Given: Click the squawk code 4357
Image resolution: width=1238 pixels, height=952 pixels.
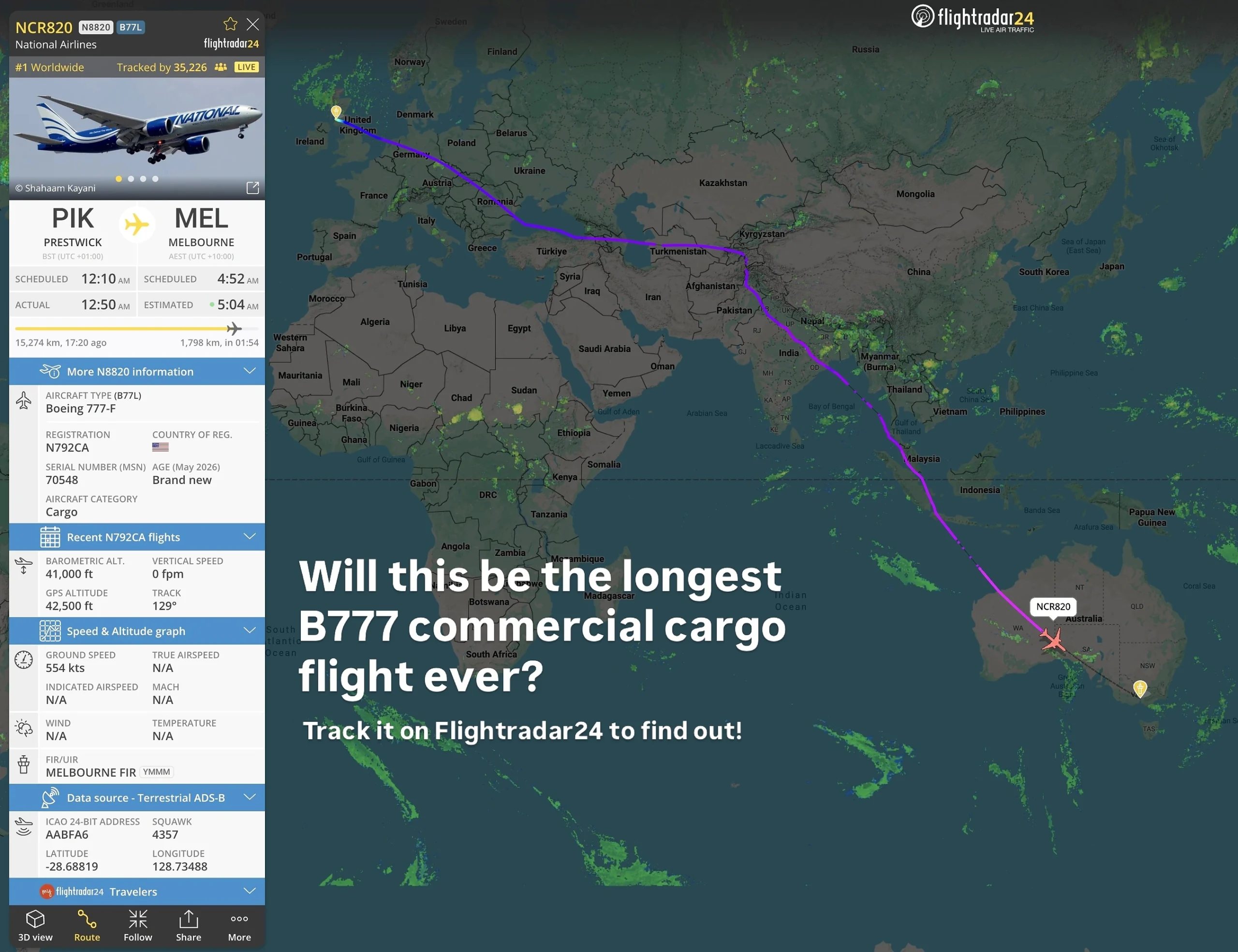Looking at the screenshot, I should [165, 835].
